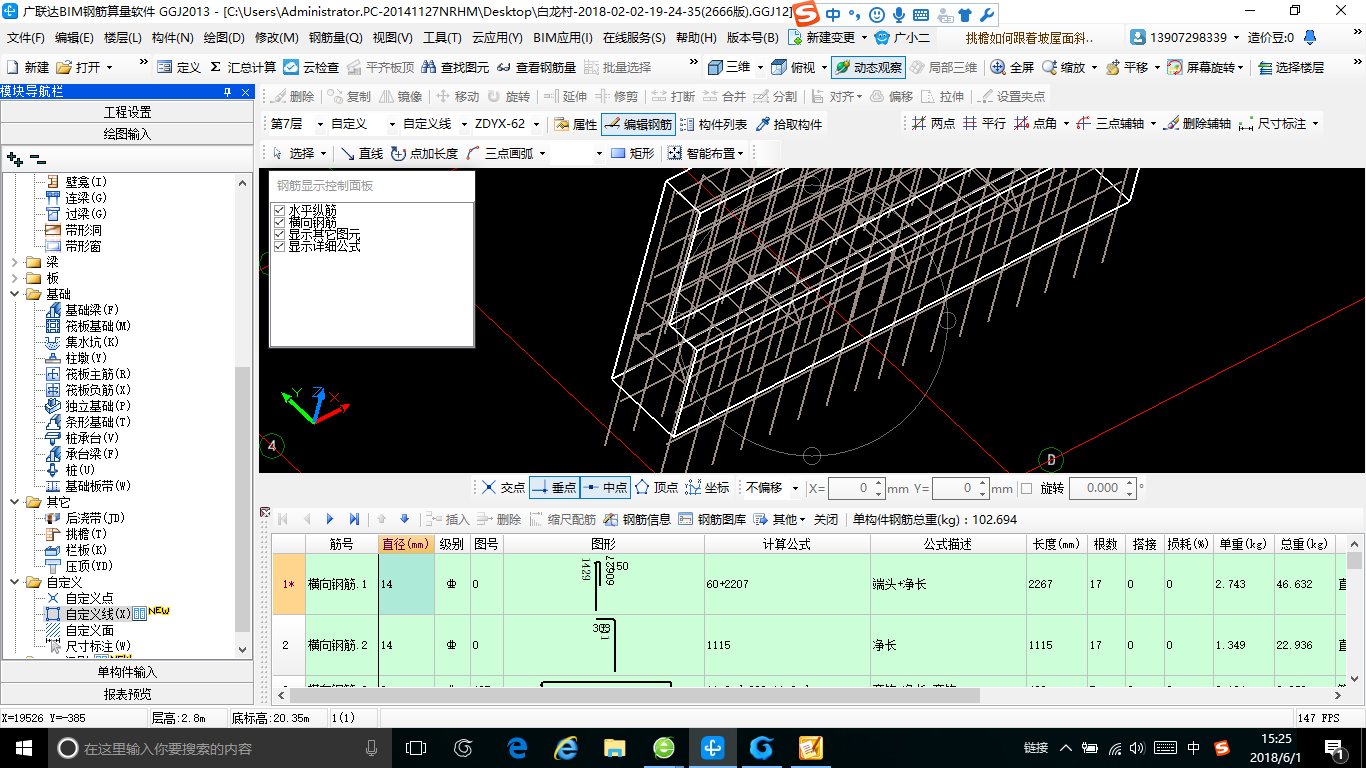Toggle 显示详细公式 checkbox
1366x768 pixels.
280,246
